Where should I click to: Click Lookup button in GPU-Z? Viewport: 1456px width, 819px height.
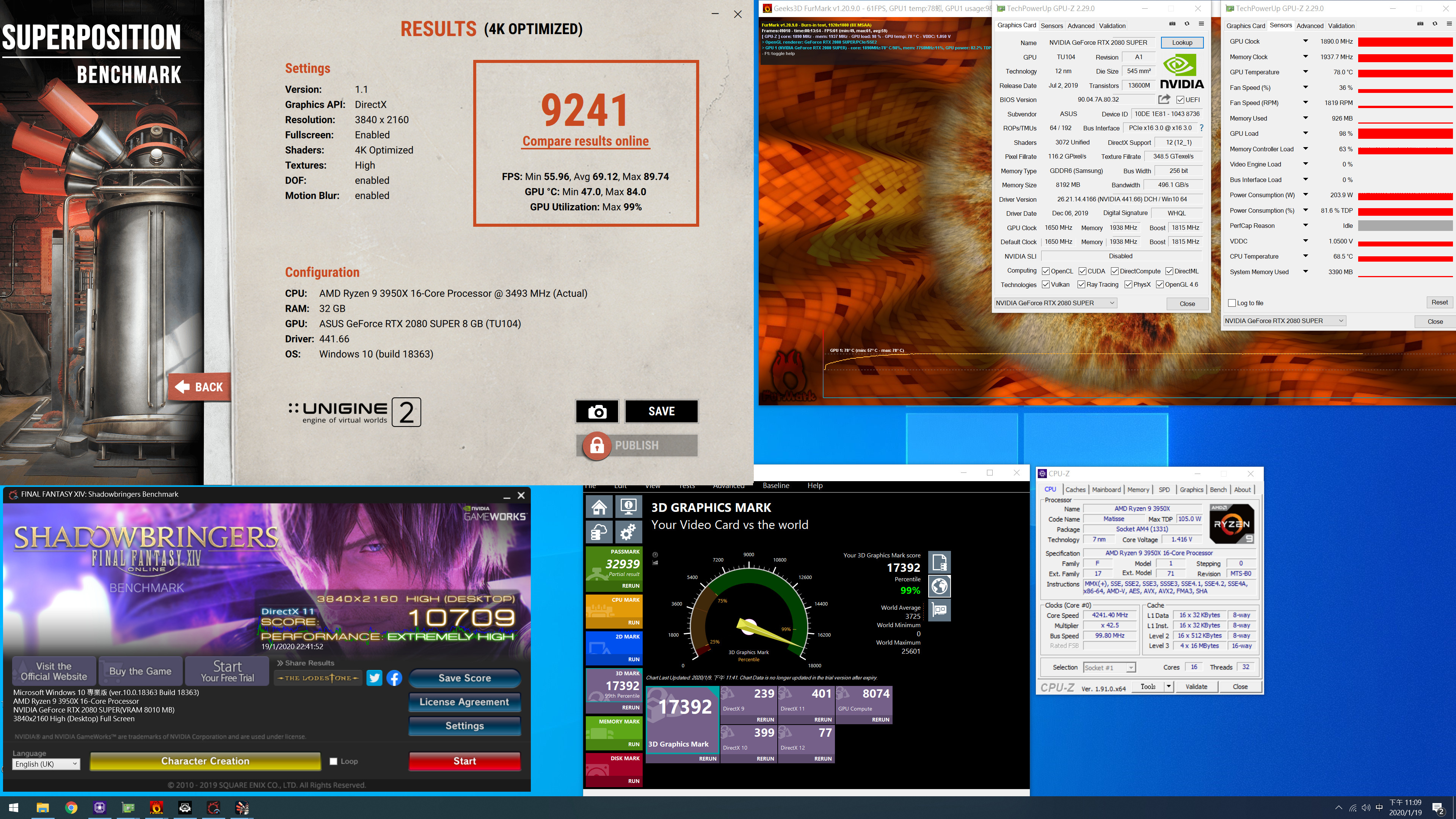click(1182, 42)
